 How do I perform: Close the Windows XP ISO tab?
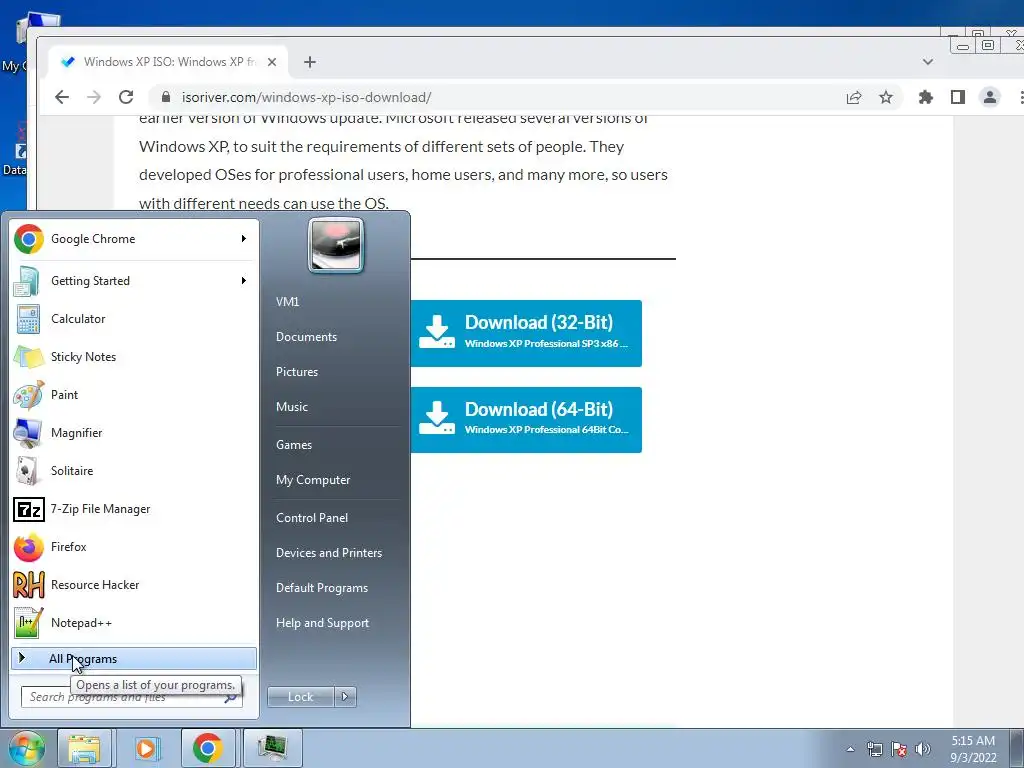click(x=272, y=62)
